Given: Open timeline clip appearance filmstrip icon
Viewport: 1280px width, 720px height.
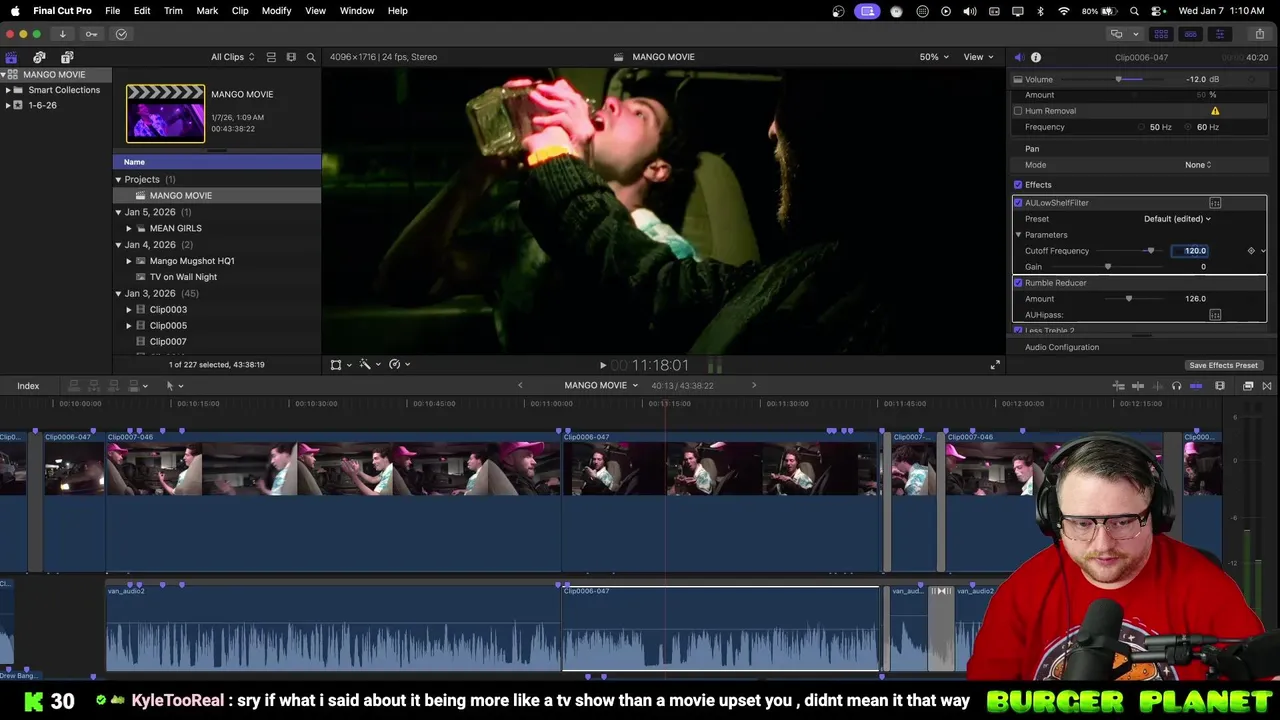Looking at the screenshot, I should 1220,386.
